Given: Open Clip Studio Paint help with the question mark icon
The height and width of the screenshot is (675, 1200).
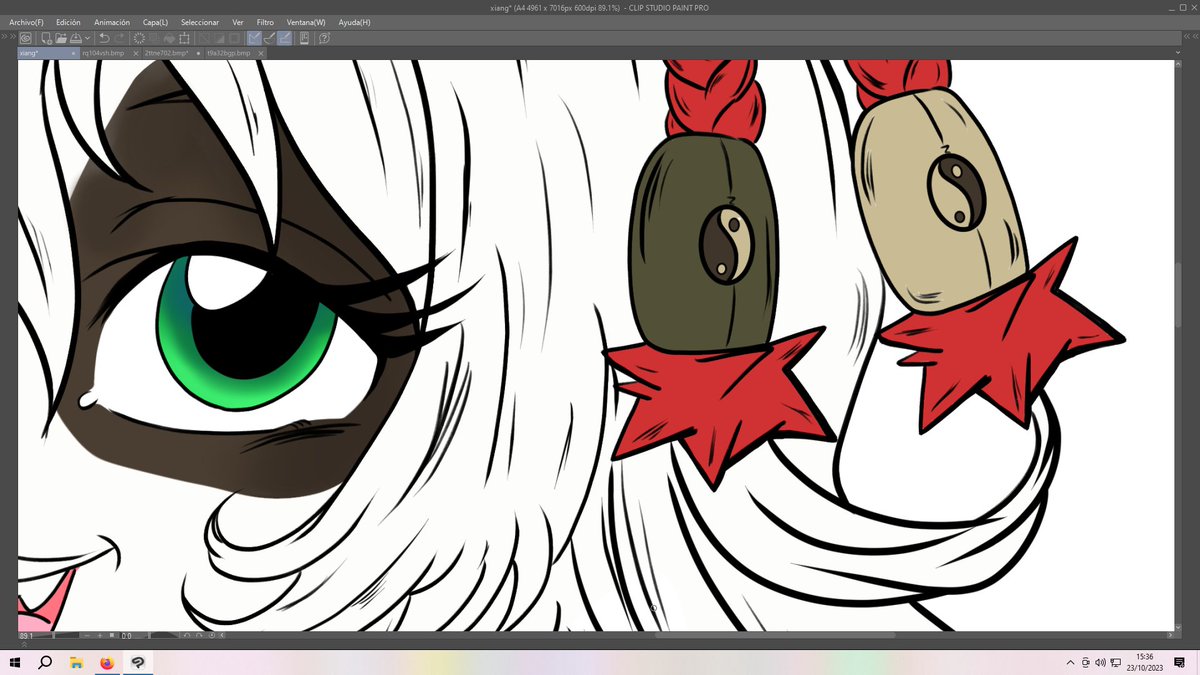Looking at the screenshot, I should coord(322,38).
